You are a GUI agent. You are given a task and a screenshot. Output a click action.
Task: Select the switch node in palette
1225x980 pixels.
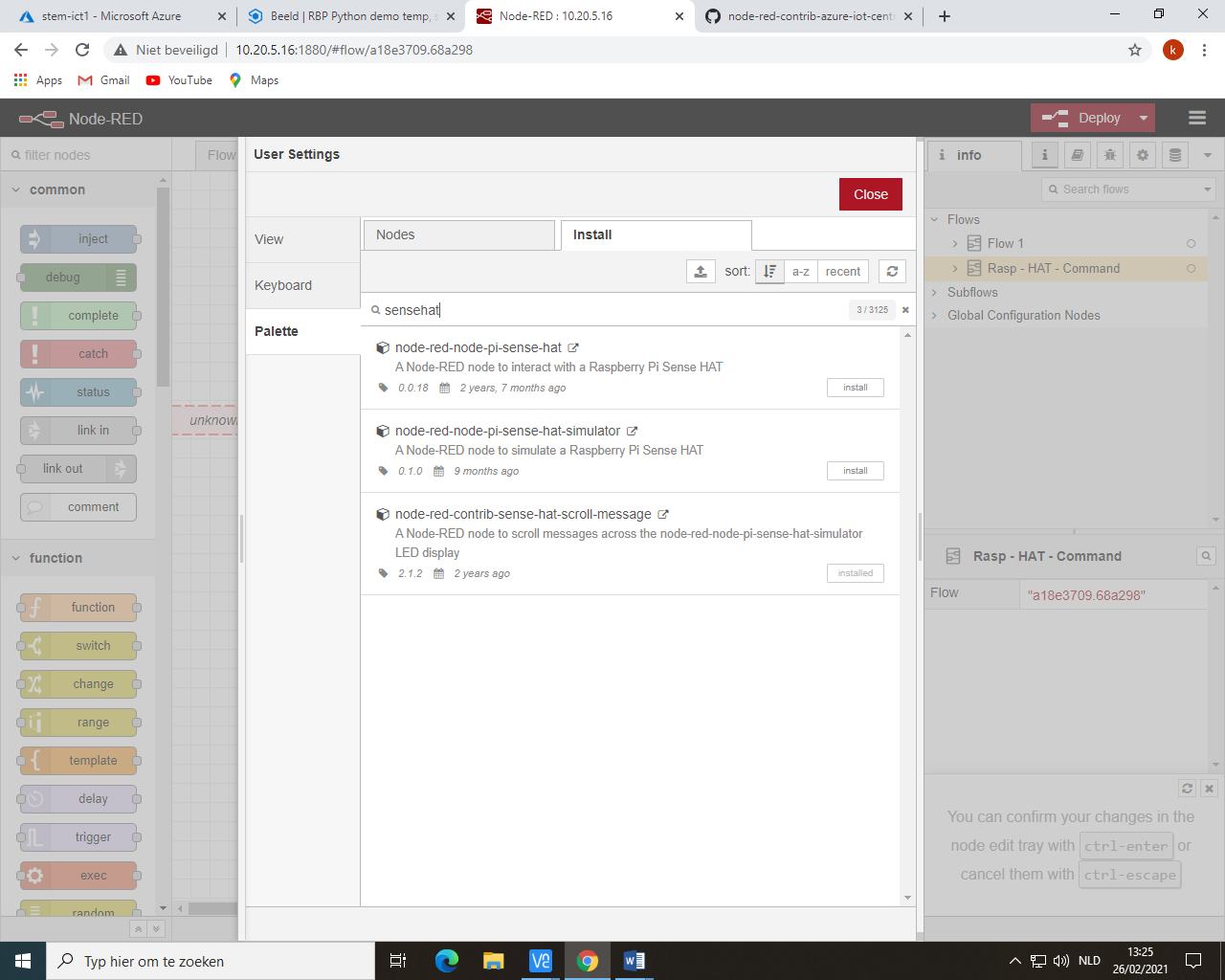coord(78,646)
